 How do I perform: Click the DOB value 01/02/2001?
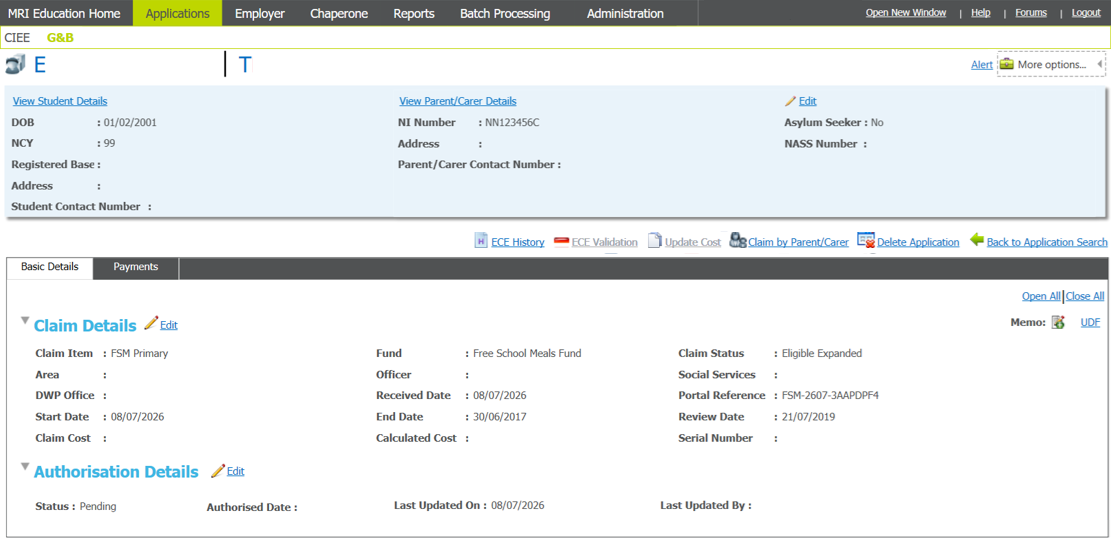pyautogui.click(x=130, y=123)
